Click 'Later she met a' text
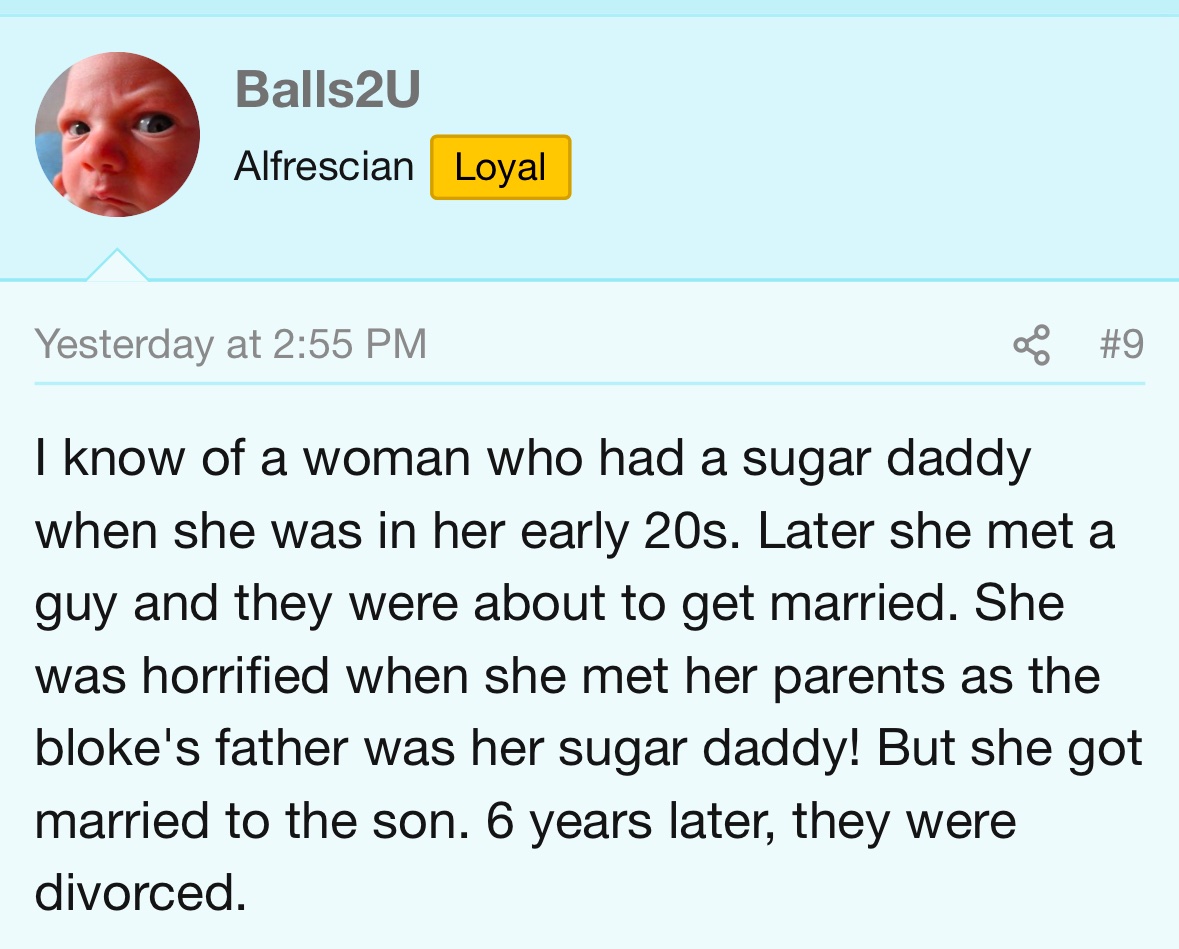This screenshot has width=1179, height=949. 935,531
